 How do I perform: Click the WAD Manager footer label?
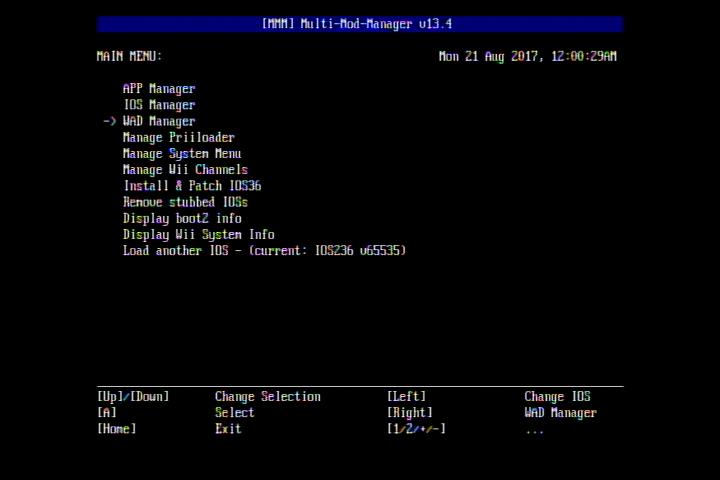pos(561,412)
